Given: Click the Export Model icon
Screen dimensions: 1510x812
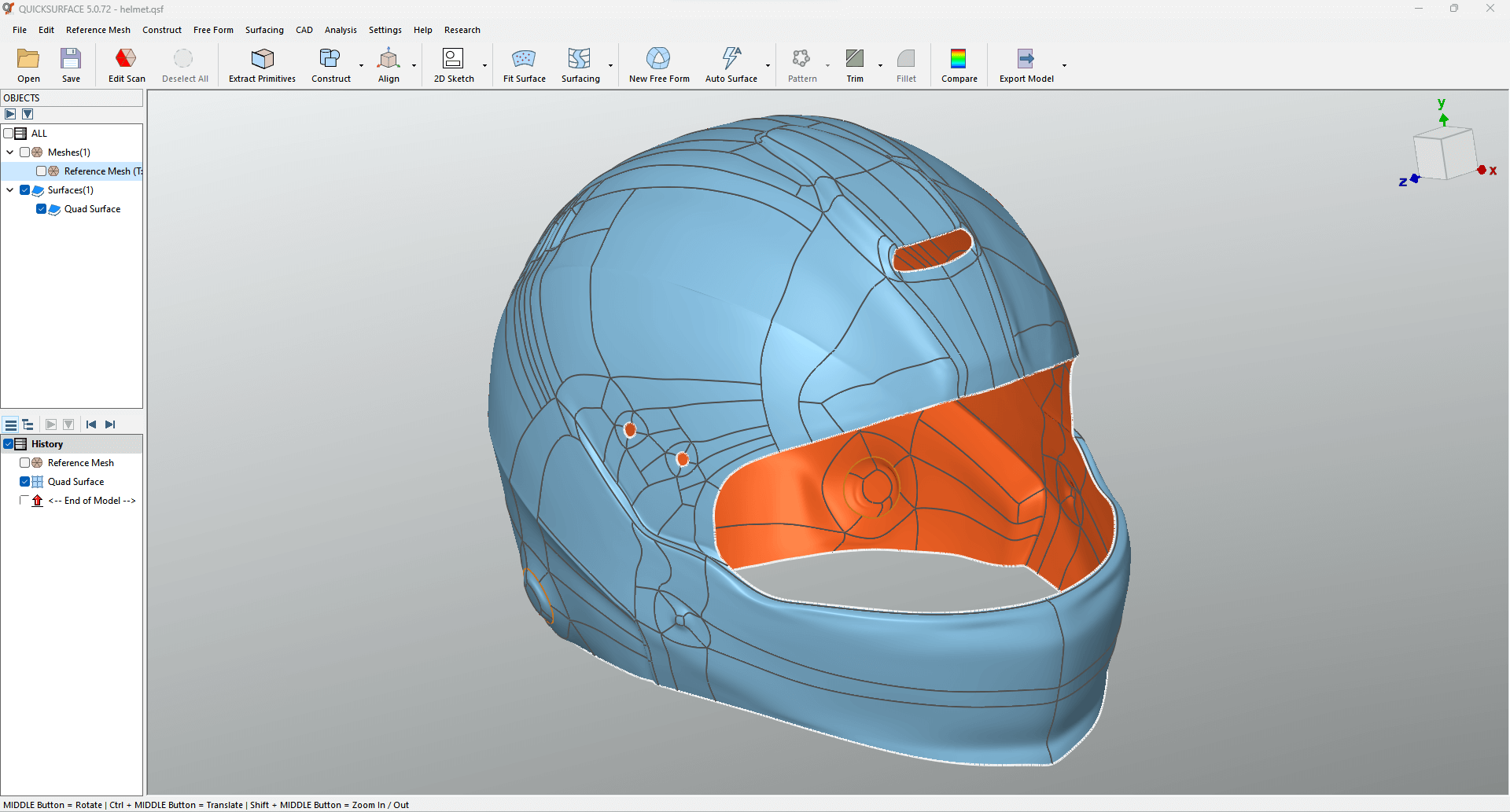Looking at the screenshot, I should point(1026,59).
